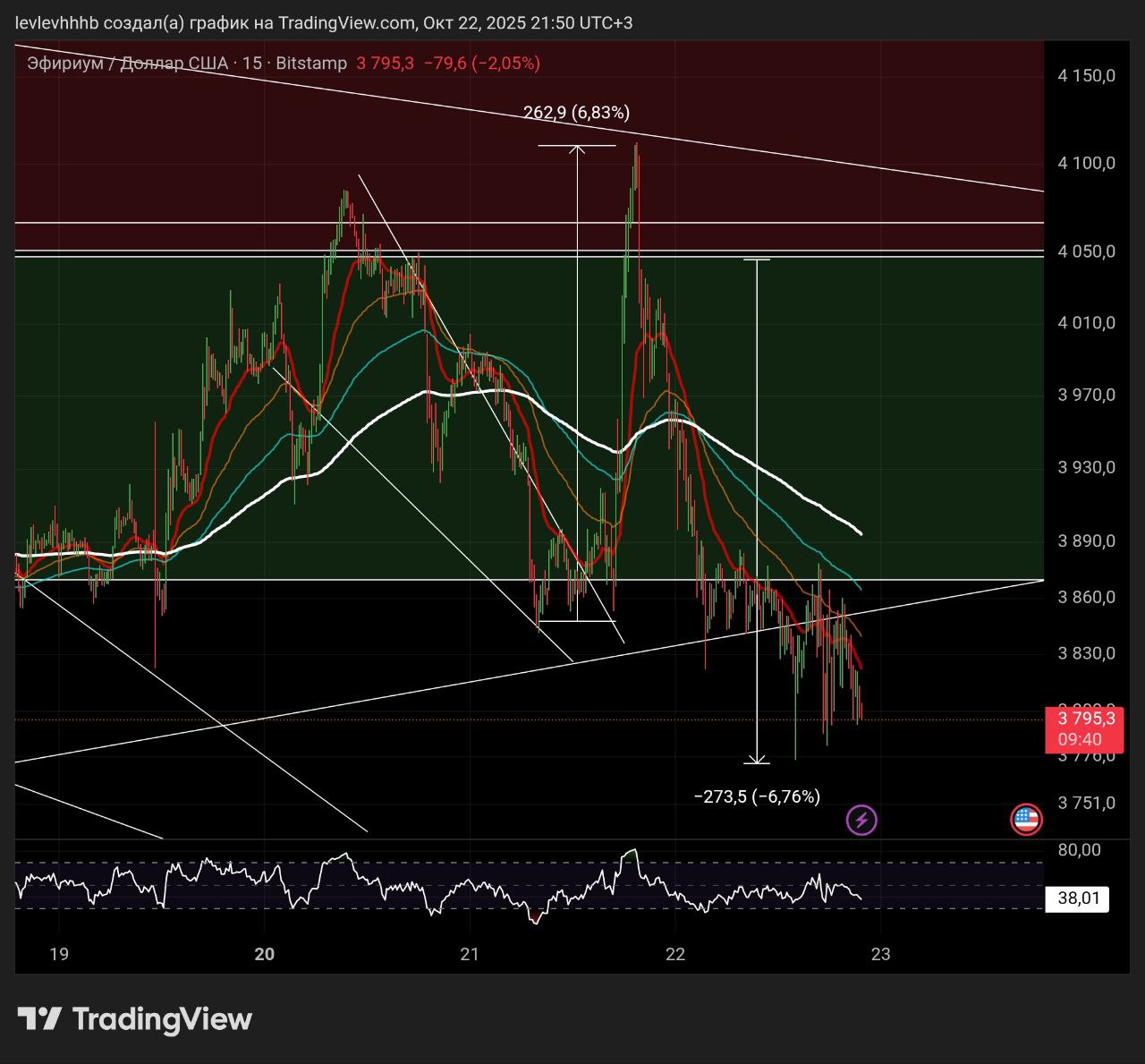Click the Эфириум / Доллар США symbol title

pyautogui.click(x=127, y=63)
